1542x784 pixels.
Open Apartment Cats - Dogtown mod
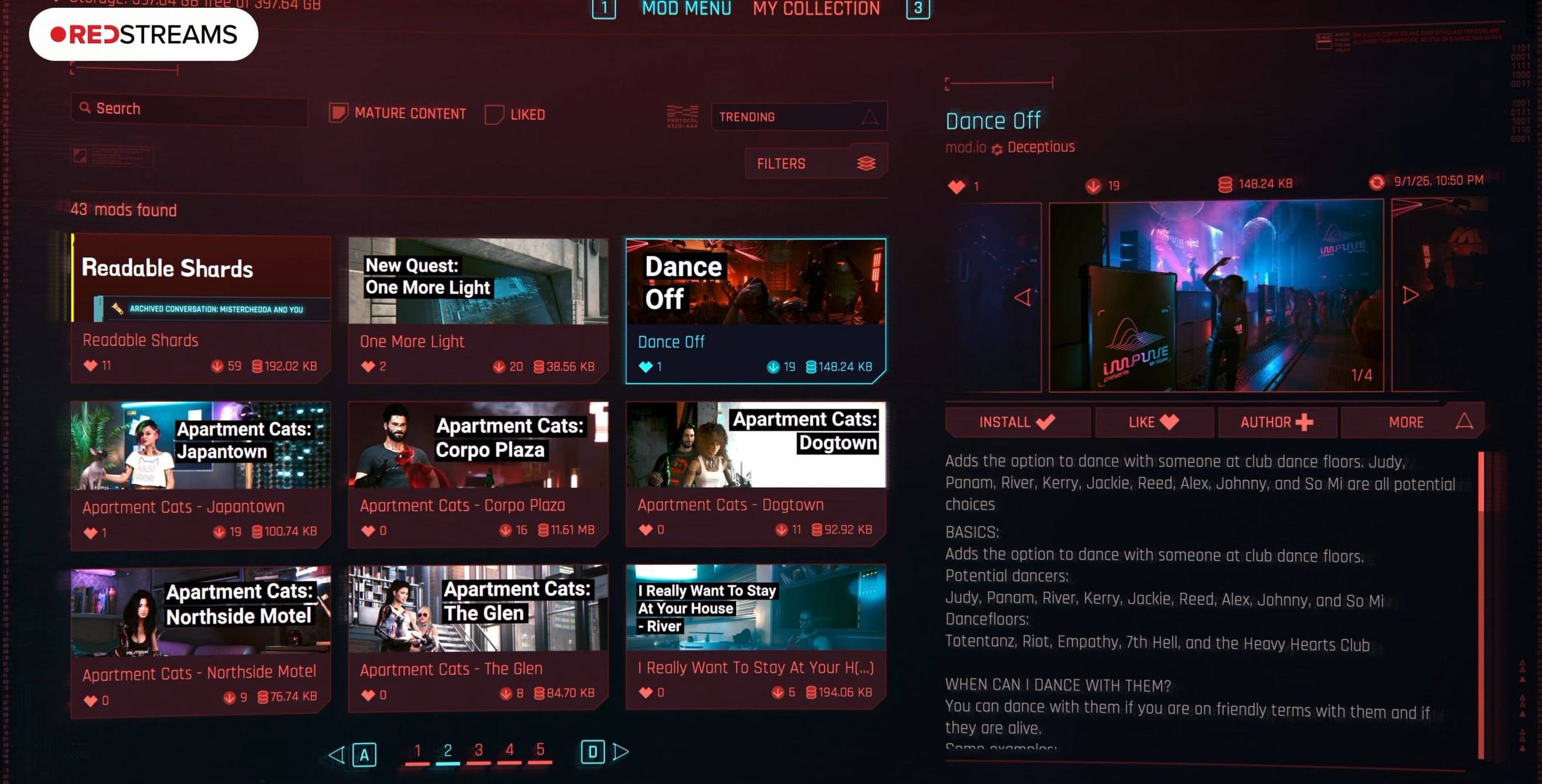point(755,474)
